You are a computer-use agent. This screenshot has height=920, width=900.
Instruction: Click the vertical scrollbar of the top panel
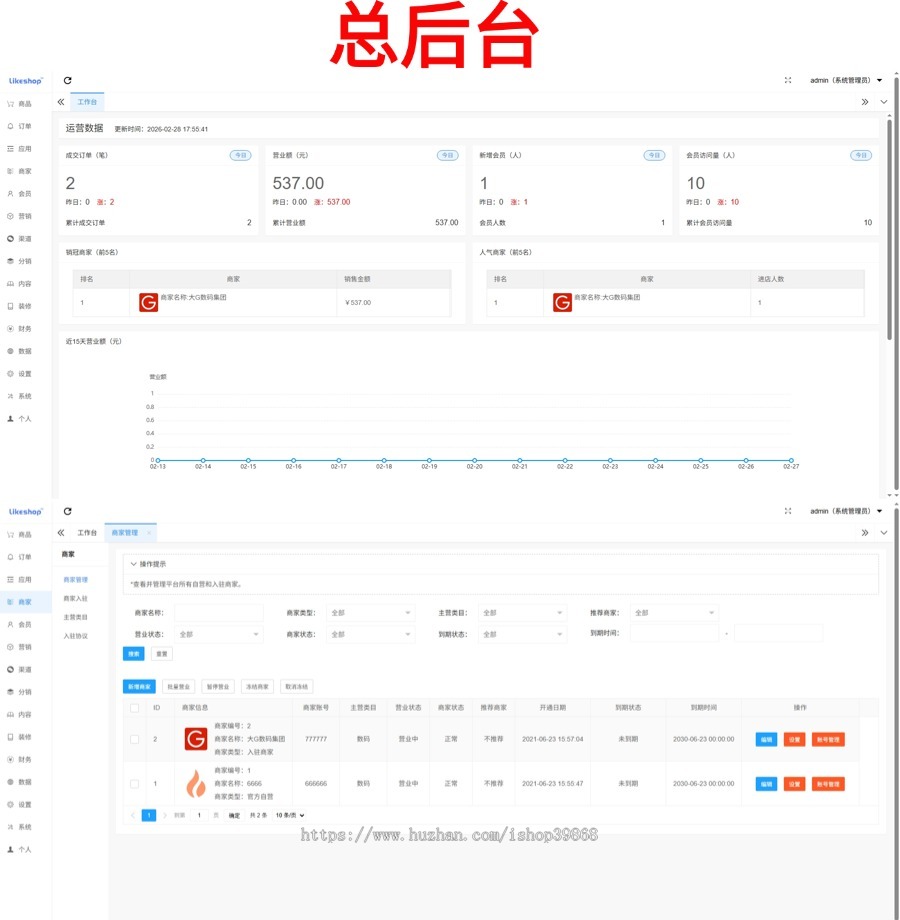[890, 229]
